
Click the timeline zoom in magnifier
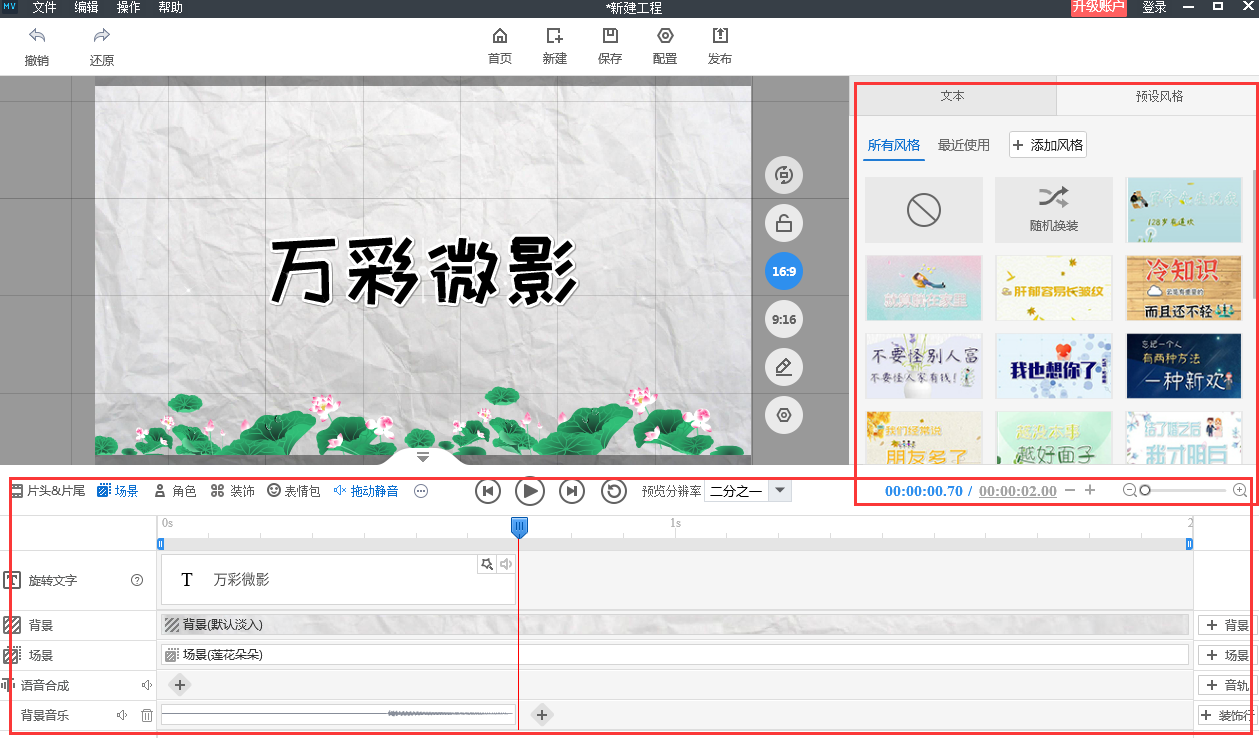point(1240,490)
